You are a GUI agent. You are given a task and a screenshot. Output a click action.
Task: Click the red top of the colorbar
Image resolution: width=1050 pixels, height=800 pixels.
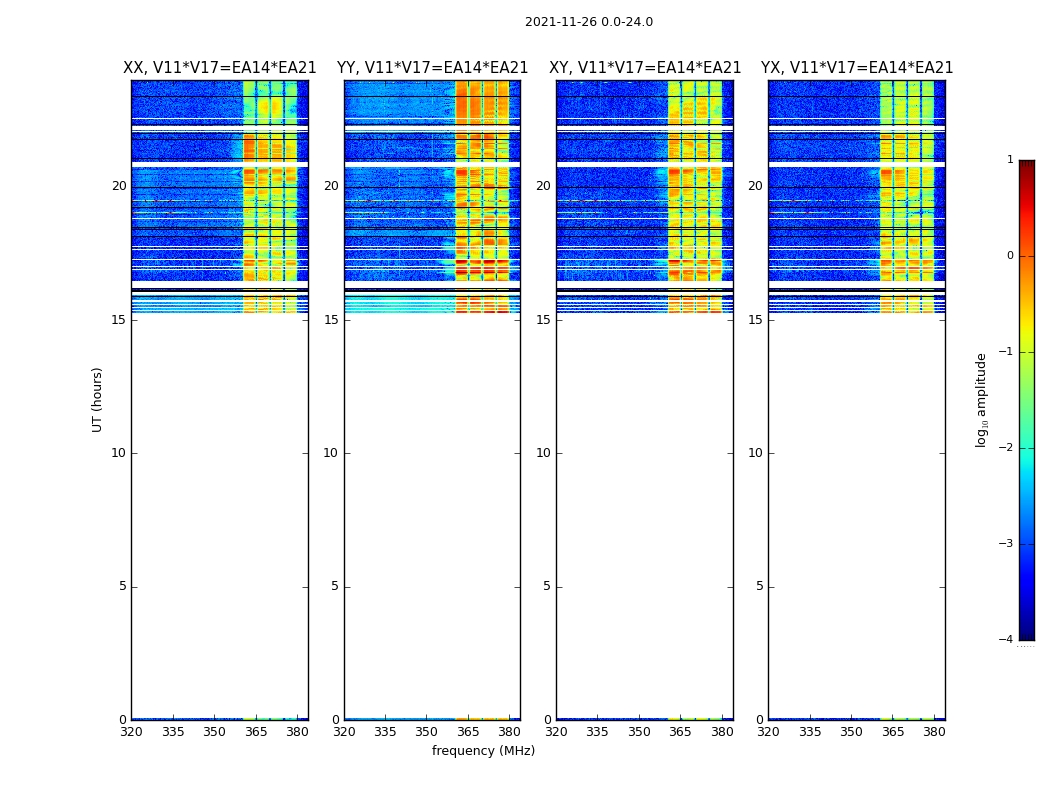[x=1026, y=170]
